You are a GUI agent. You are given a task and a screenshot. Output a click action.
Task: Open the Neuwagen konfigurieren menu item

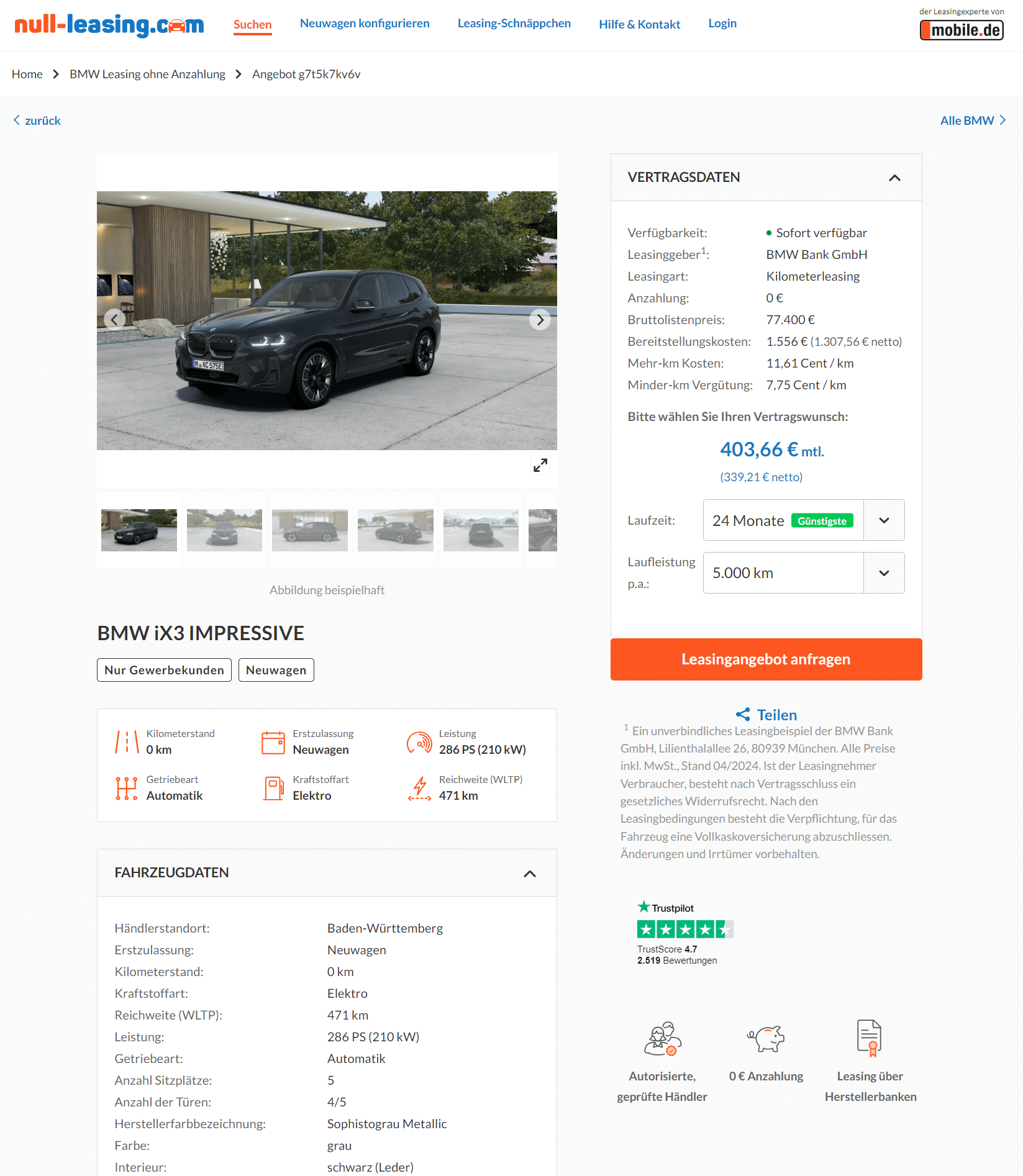pos(365,23)
